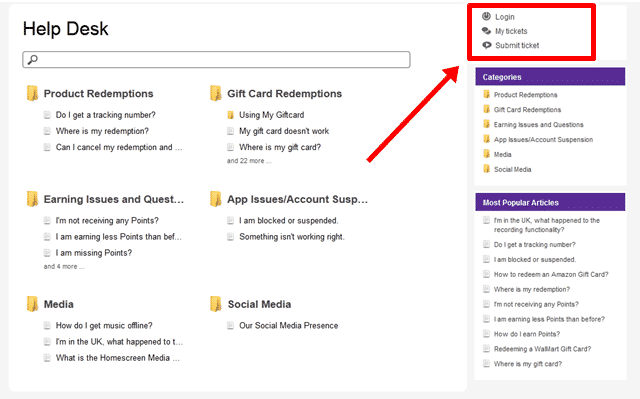Open popular article I'm not receiving any Points?

[536, 304]
